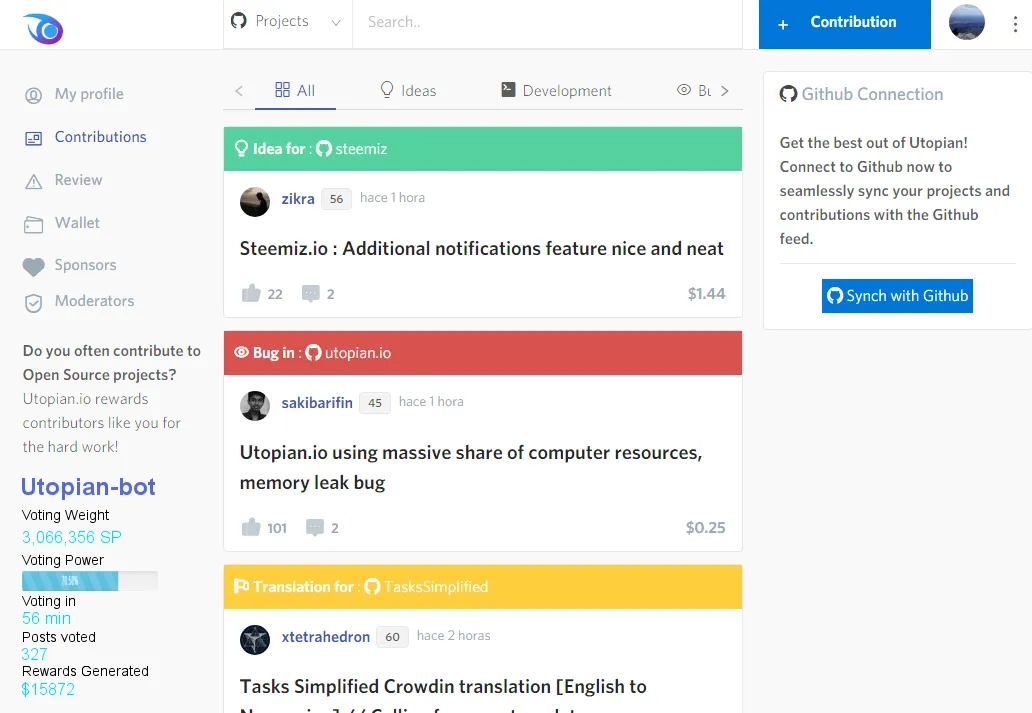Switch to the Ideas tab
Screen dimensions: 1032x713
408,90
